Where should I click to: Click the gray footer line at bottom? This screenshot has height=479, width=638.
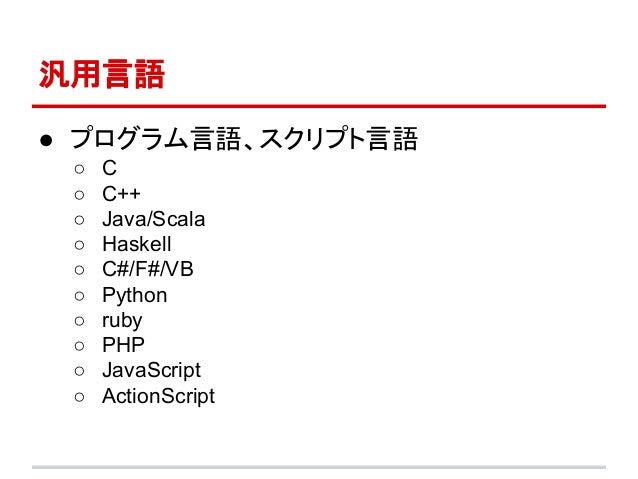(x=319, y=467)
